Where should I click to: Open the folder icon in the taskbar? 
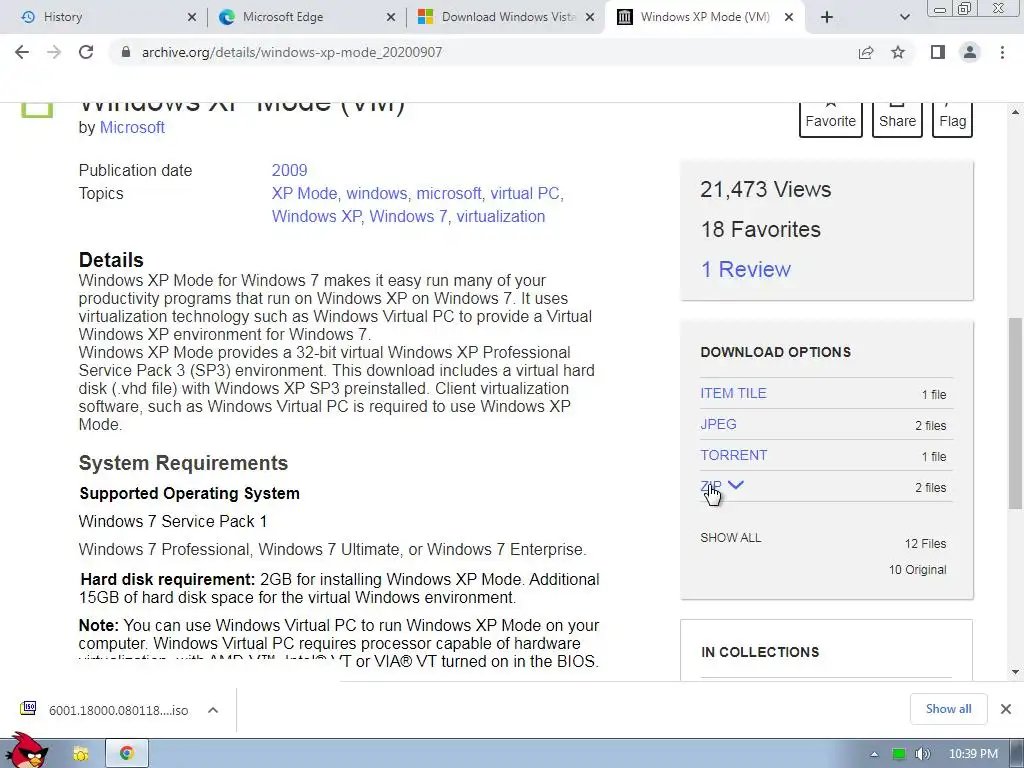pos(80,754)
